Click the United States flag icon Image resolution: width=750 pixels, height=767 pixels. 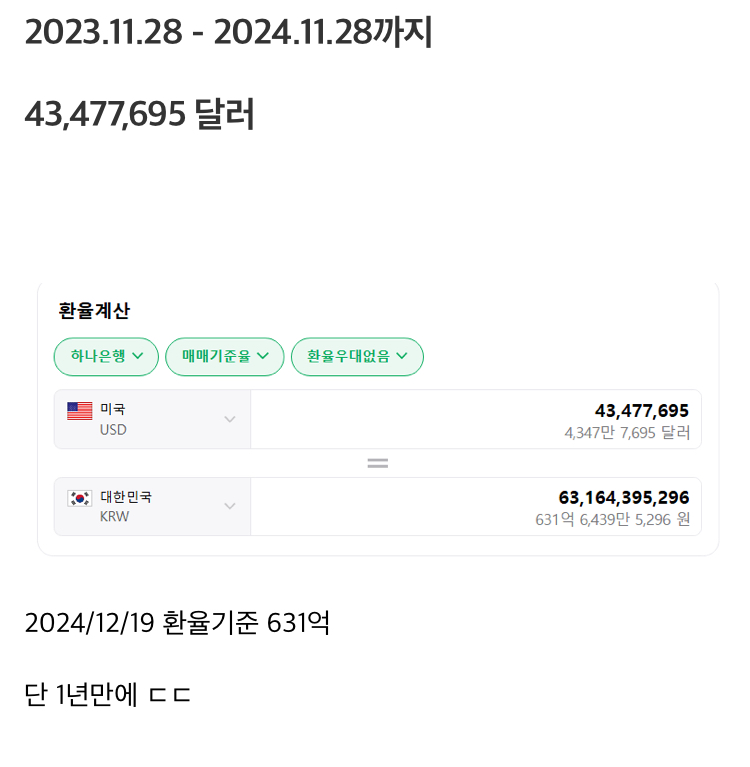pyautogui.click(x=80, y=410)
